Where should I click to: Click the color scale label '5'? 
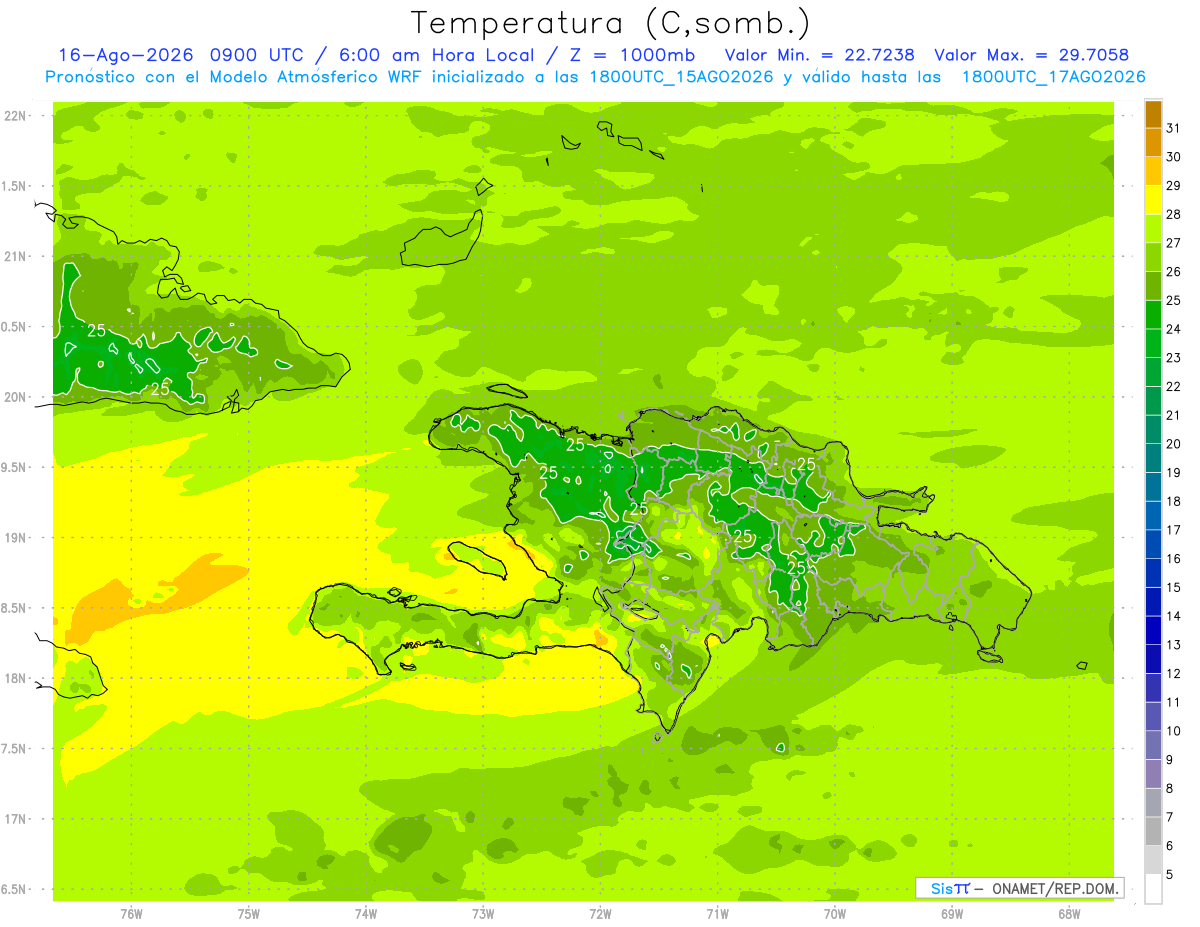(x=1169, y=874)
